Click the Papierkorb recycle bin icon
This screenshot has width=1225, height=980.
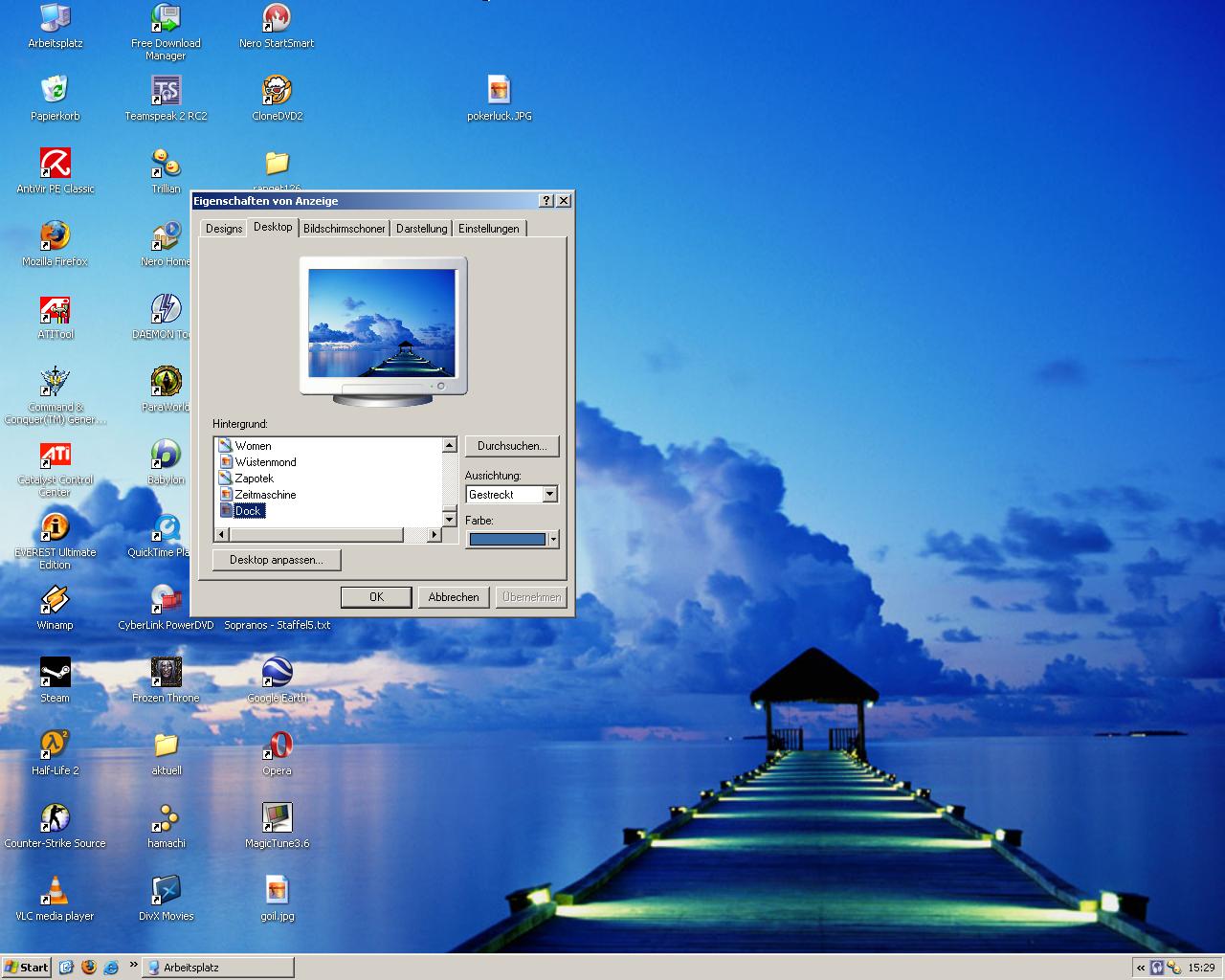(55, 91)
